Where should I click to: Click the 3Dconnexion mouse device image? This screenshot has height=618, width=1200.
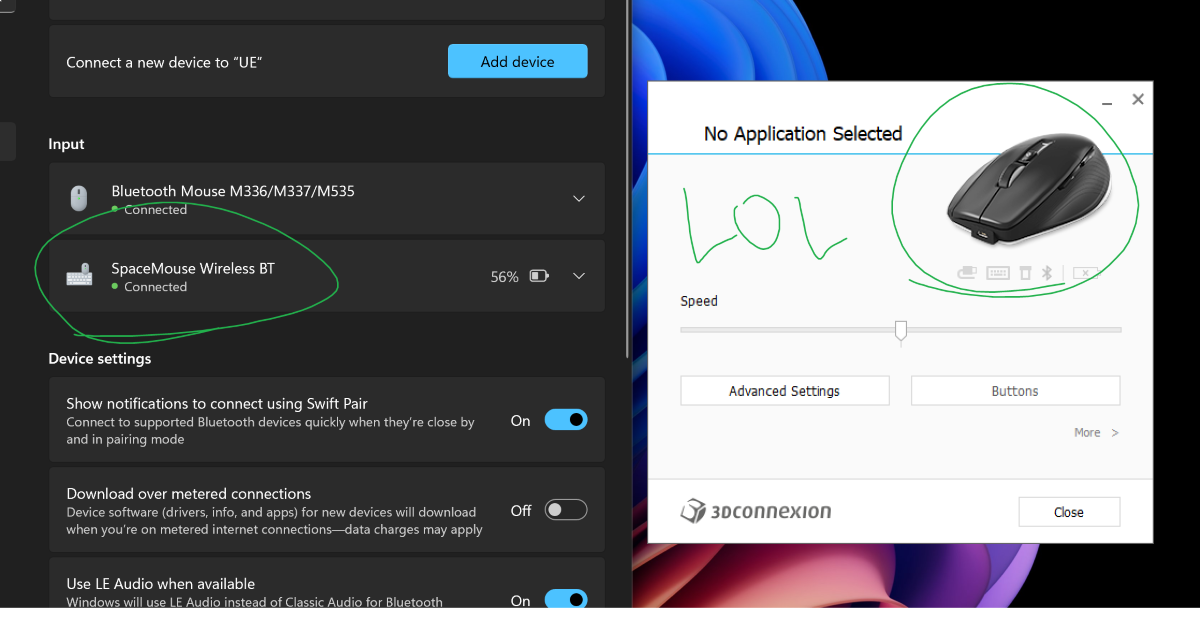(1028, 190)
